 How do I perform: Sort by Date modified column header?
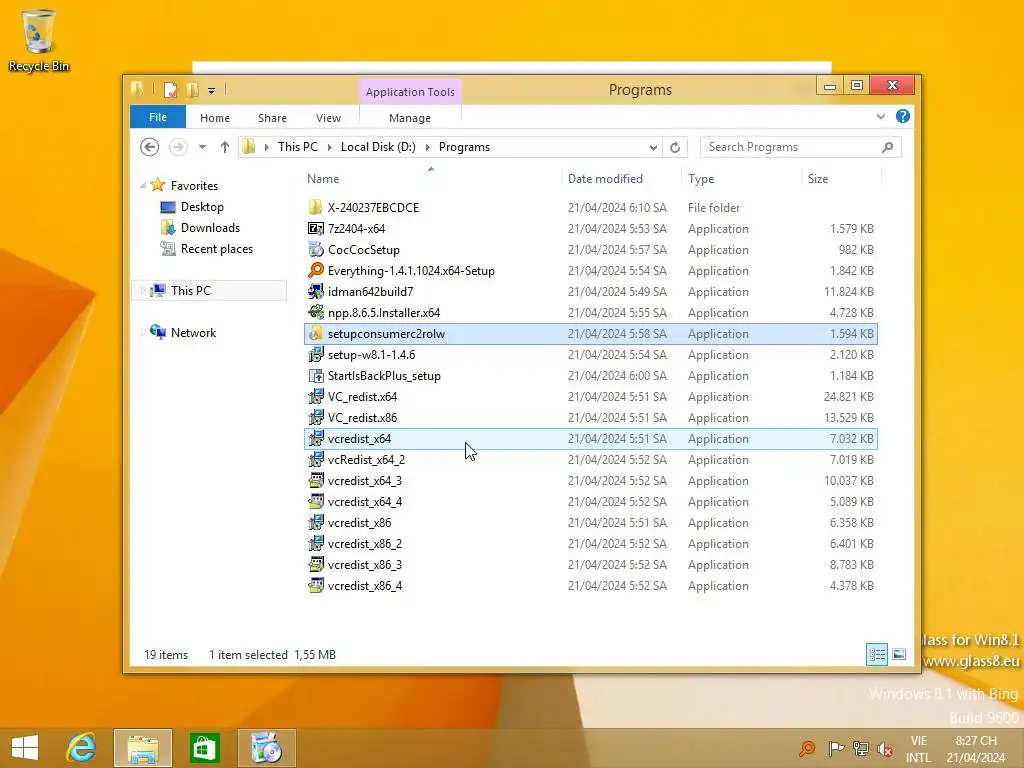tap(605, 179)
